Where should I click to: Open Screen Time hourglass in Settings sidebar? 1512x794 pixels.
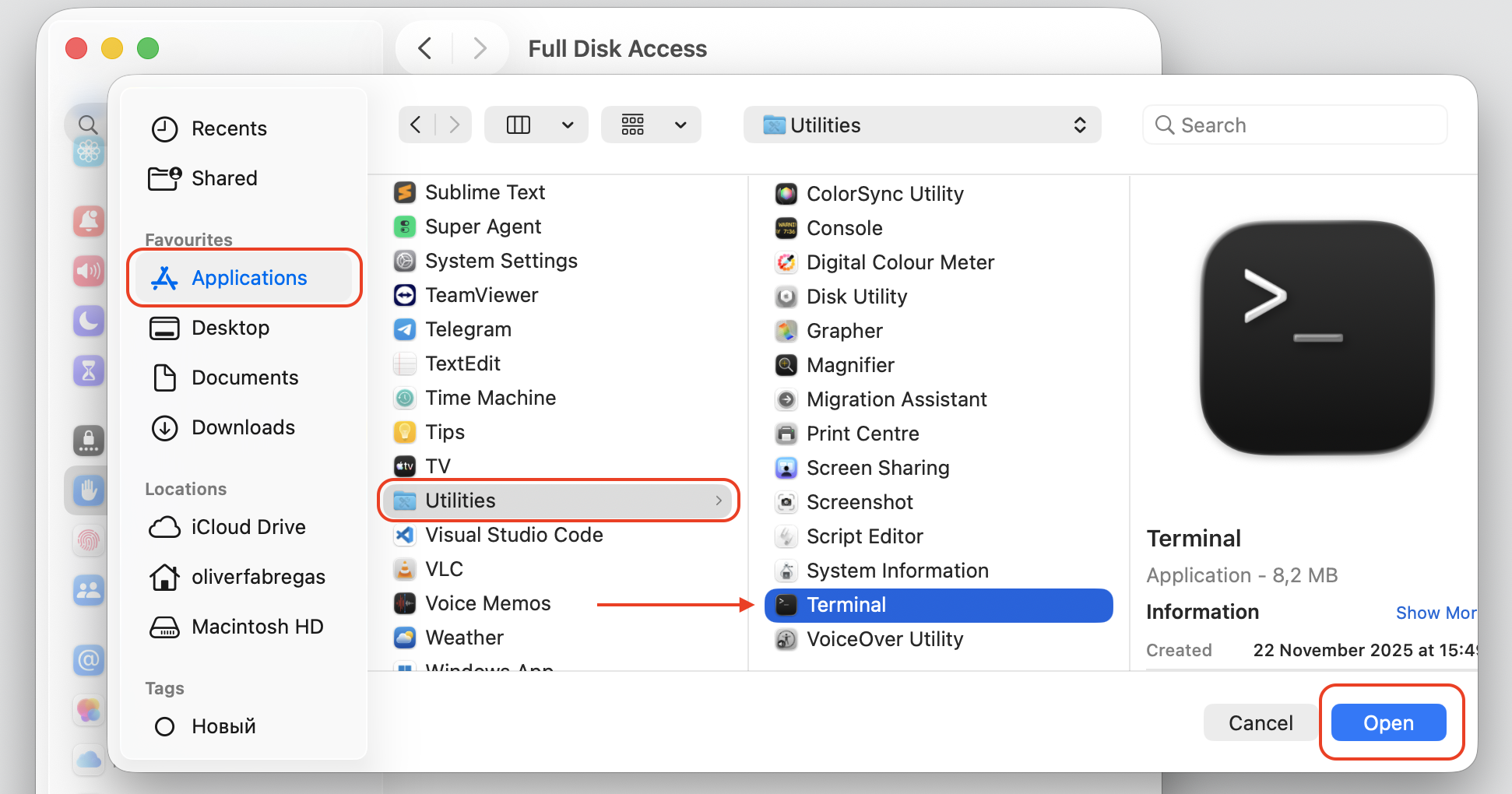(x=89, y=371)
